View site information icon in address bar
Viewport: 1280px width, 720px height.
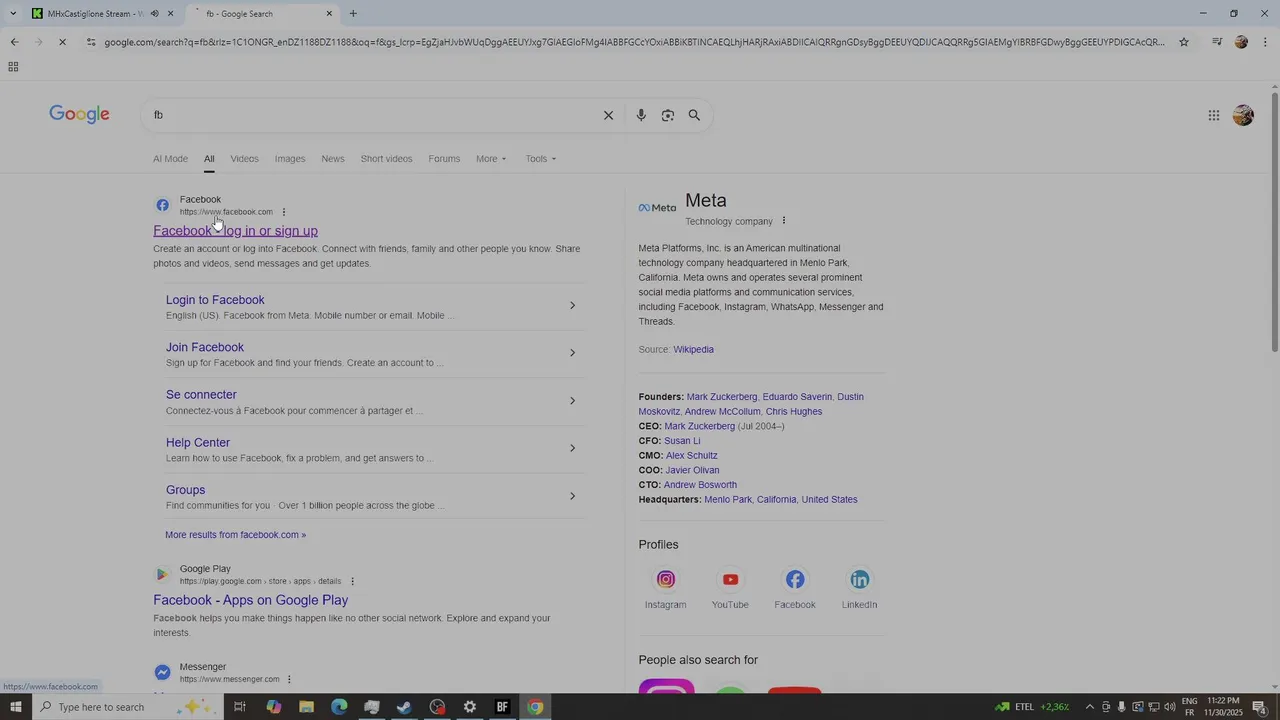[91, 42]
